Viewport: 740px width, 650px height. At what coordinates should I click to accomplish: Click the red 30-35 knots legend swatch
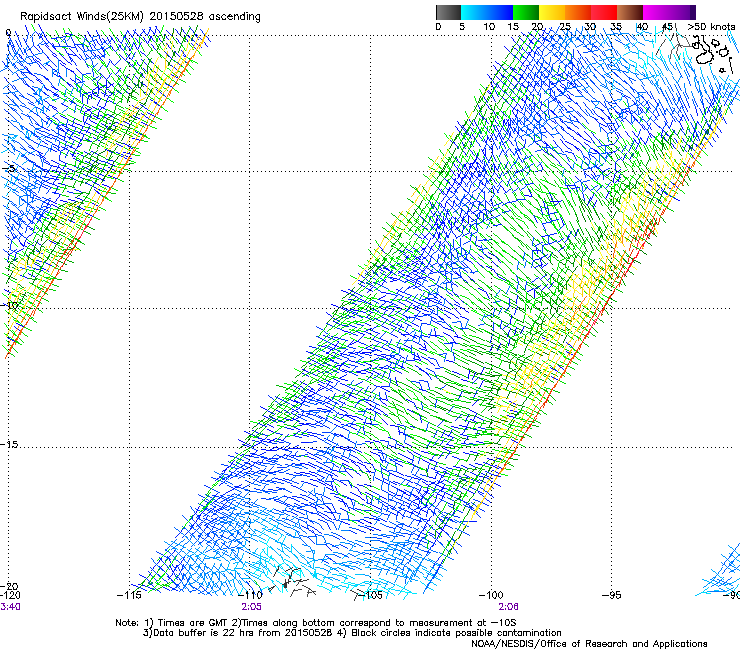pos(604,12)
